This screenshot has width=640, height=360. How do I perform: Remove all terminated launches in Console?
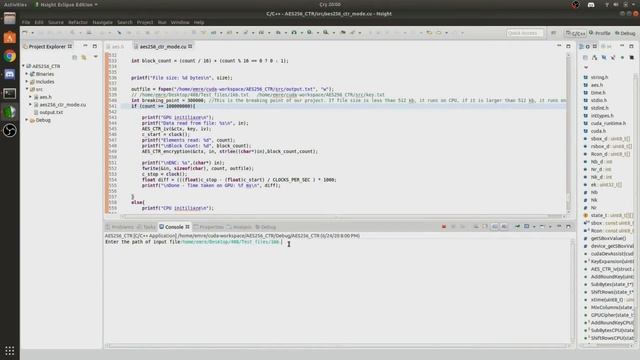coord(463,227)
